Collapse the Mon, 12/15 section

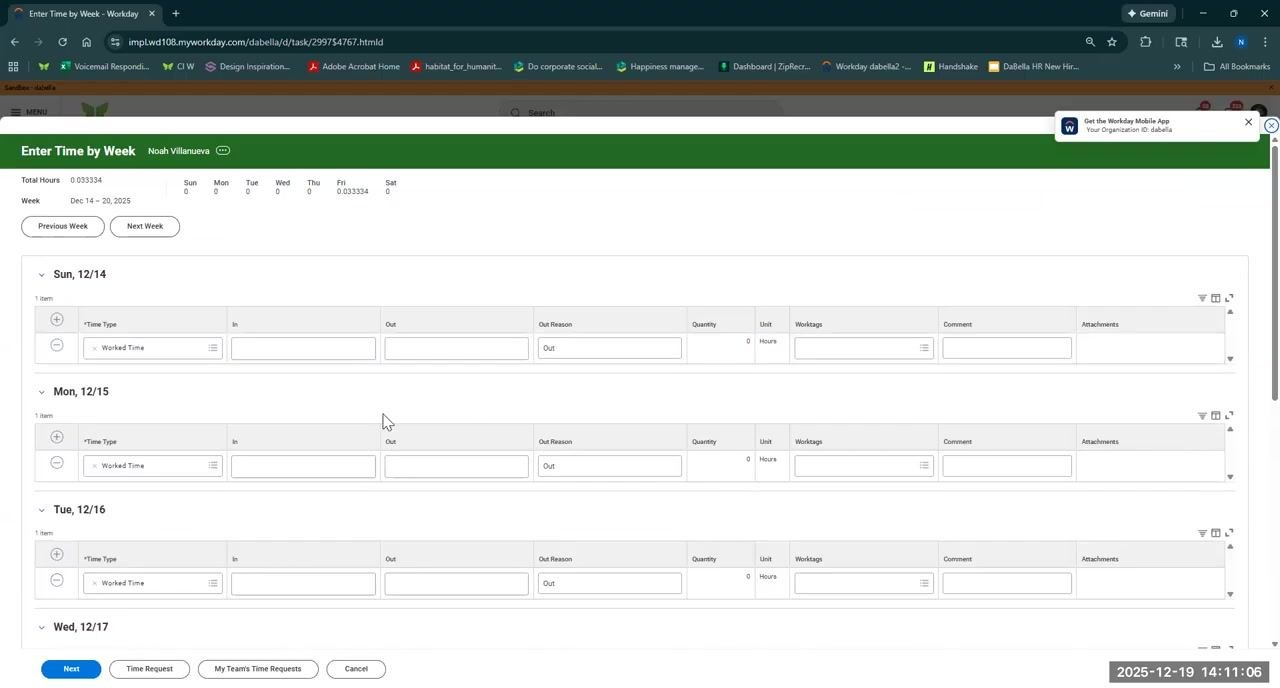41,392
